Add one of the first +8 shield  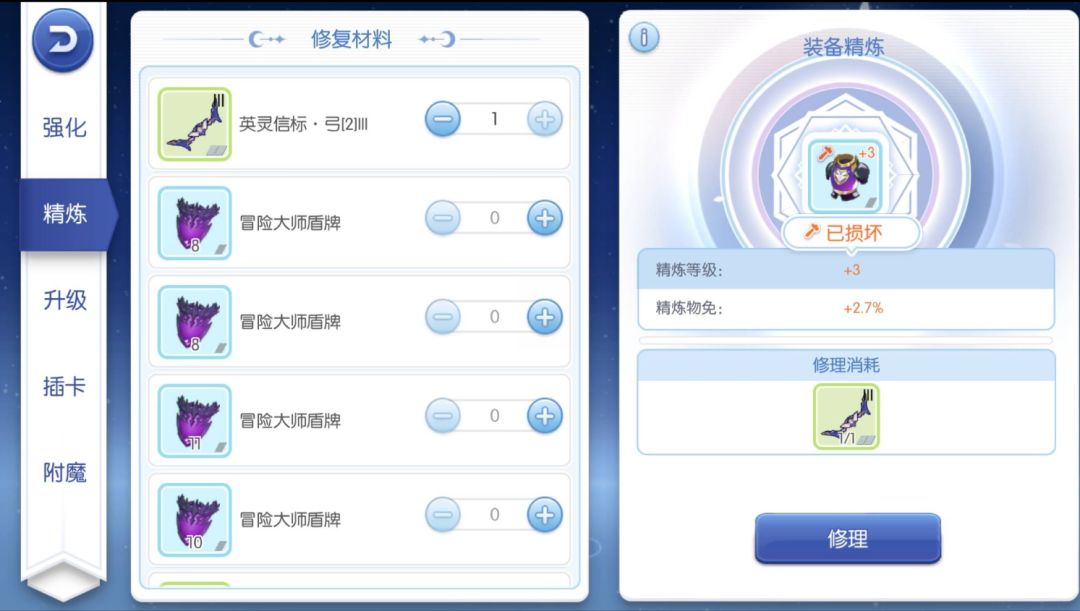545,218
